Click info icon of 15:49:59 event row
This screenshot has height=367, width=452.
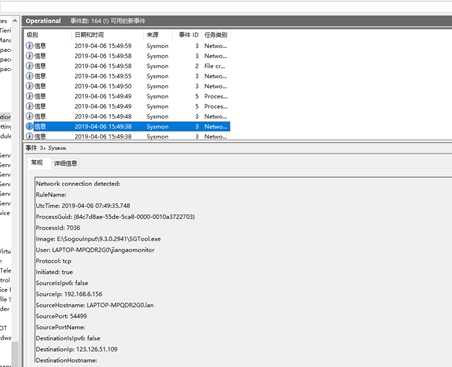pyautogui.click(x=29, y=46)
